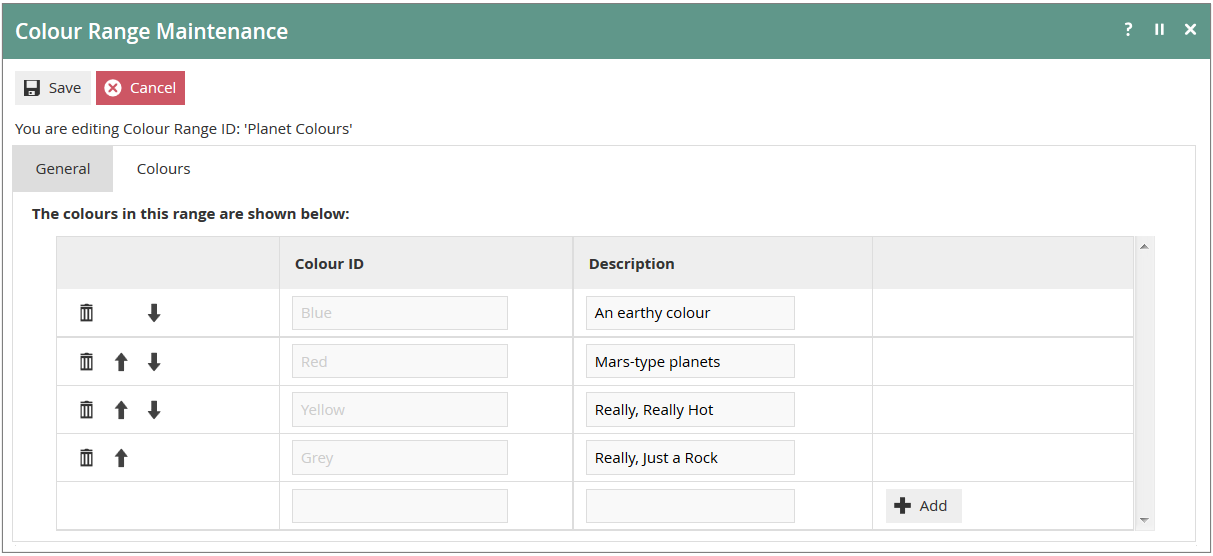Click the pause icon in title bar
The height and width of the screenshot is (556, 1213).
pos(1159,30)
